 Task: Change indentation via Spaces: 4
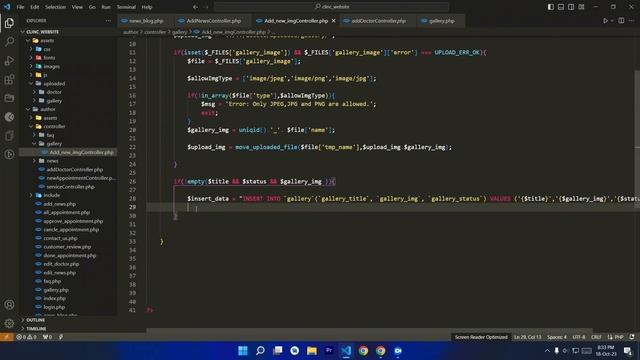point(557,337)
